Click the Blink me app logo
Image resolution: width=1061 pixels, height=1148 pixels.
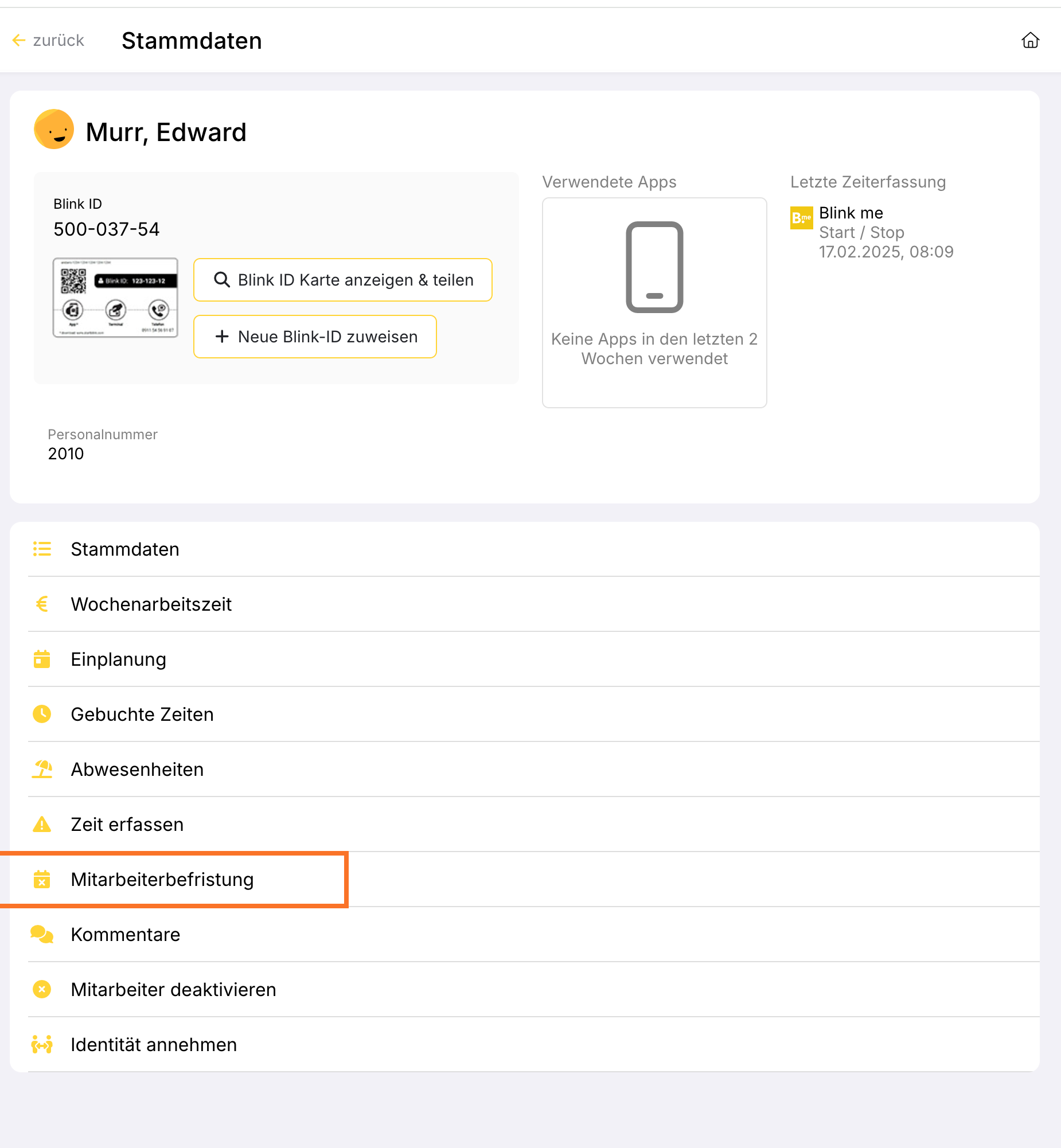[x=801, y=218]
